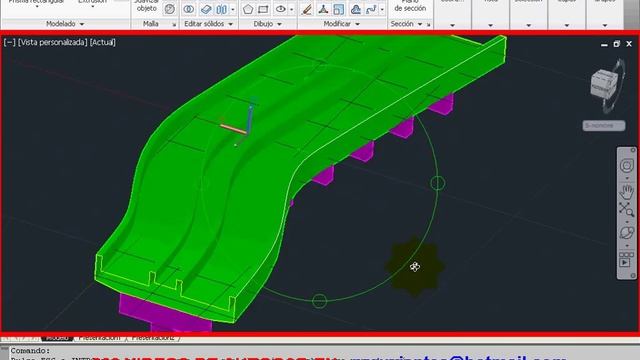
Task: Click the [-] viewport controls label
Action: tap(9, 42)
